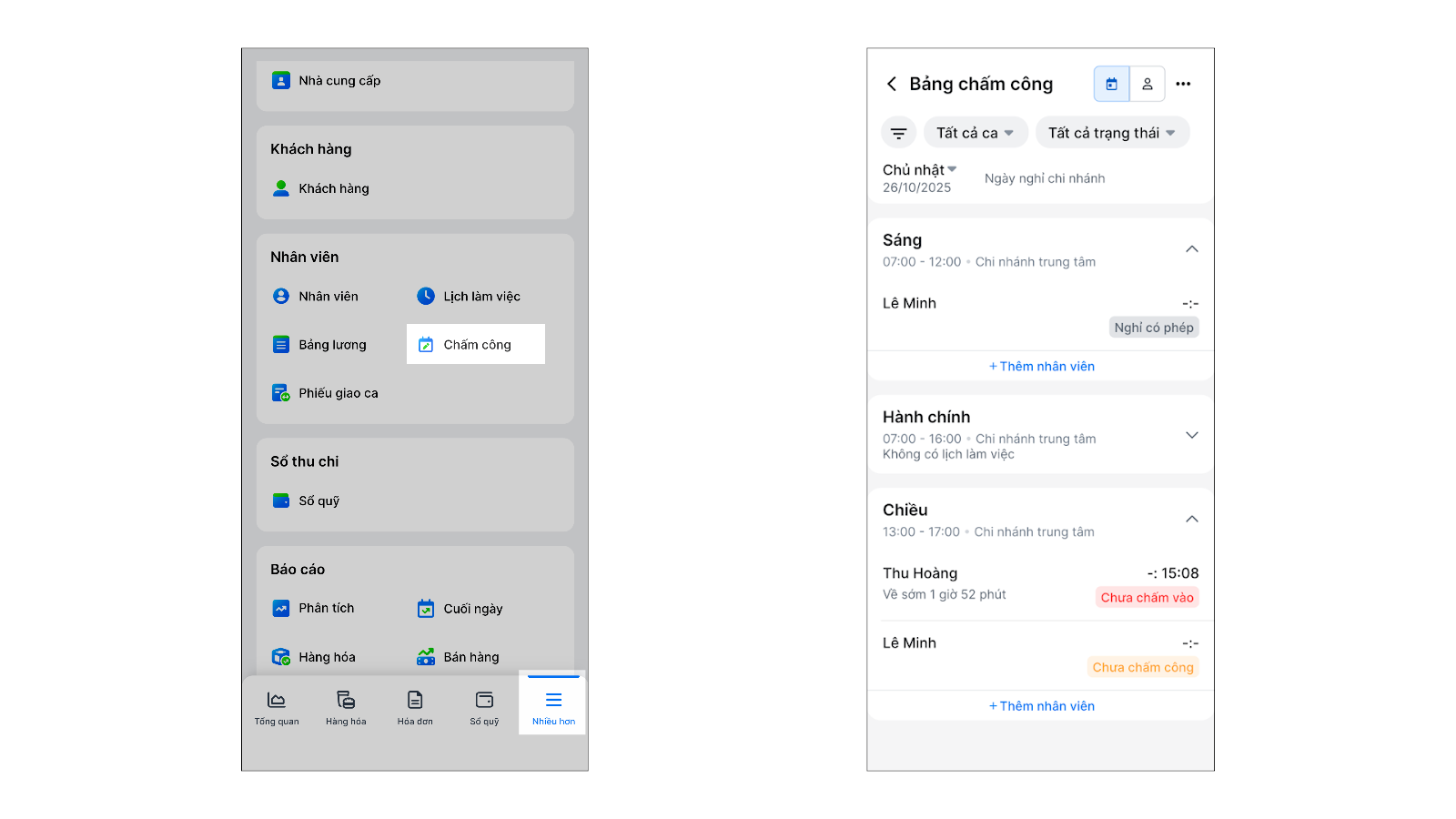Open the Nhân viên employee icon
The width and height of the screenshot is (1456, 819).
click(x=281, y=296)
